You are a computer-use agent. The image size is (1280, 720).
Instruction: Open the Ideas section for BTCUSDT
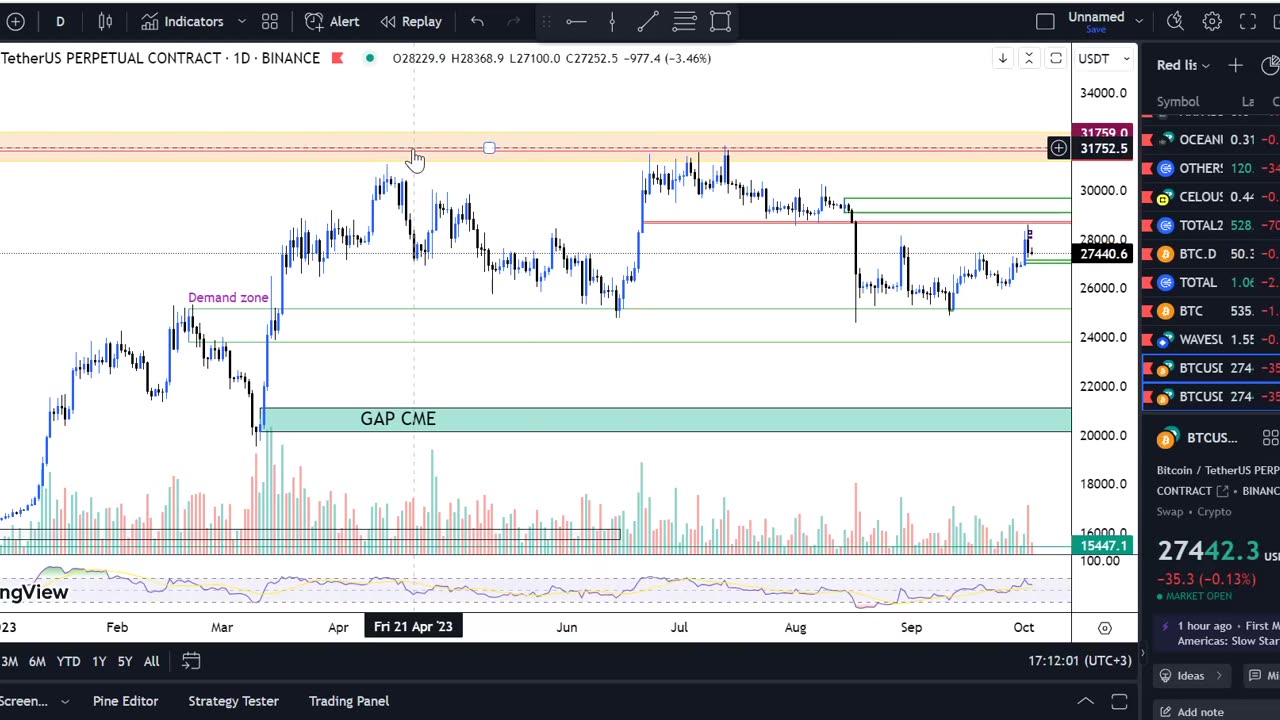tap(1189, 676)
